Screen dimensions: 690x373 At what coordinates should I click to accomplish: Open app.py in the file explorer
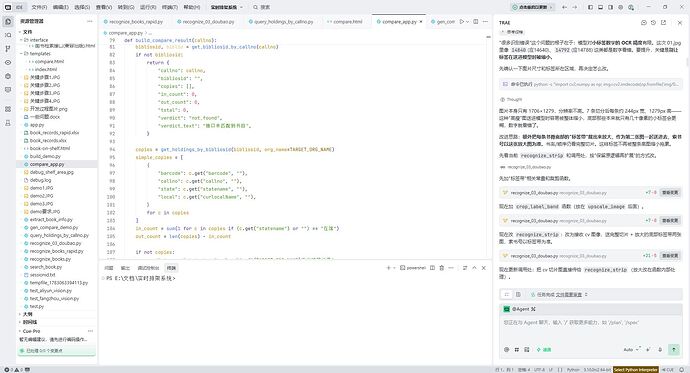coord(37,125)
